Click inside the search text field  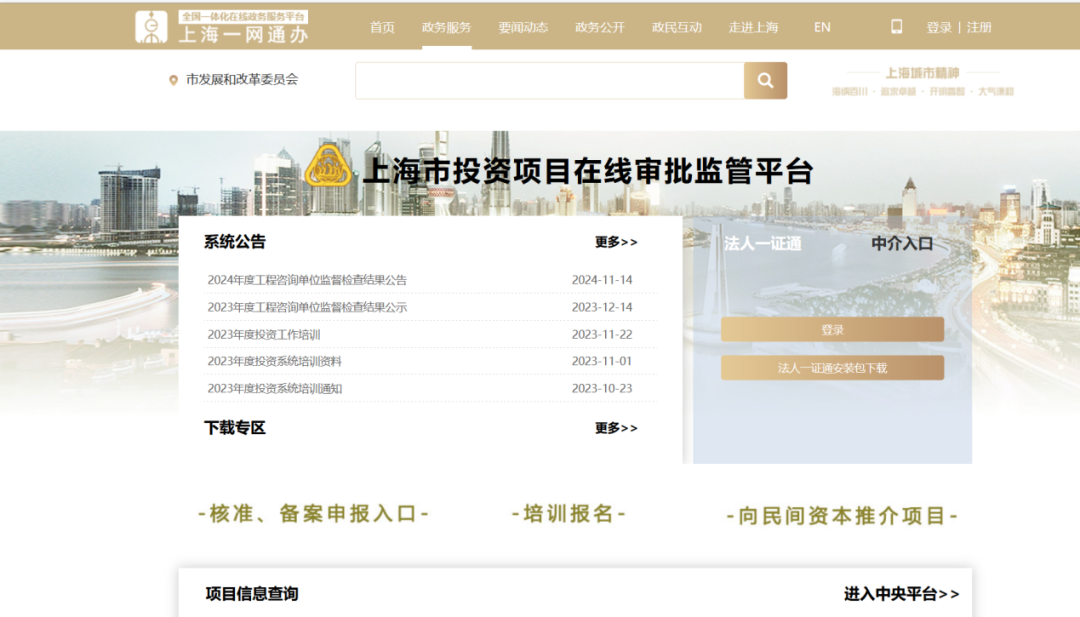pos(549,81)
